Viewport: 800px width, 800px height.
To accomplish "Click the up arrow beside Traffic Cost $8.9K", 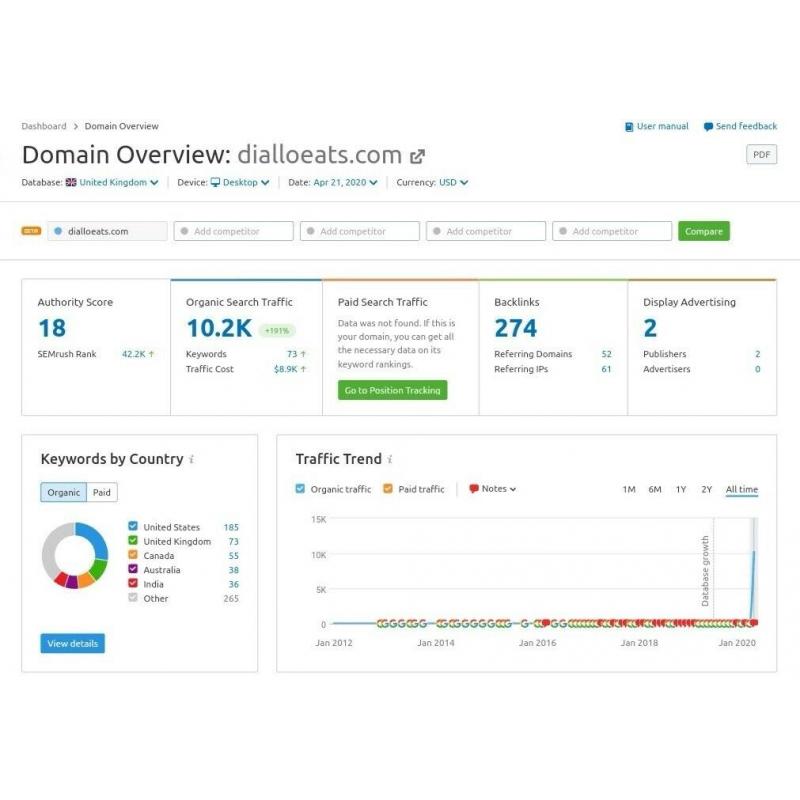I will 303,368.
